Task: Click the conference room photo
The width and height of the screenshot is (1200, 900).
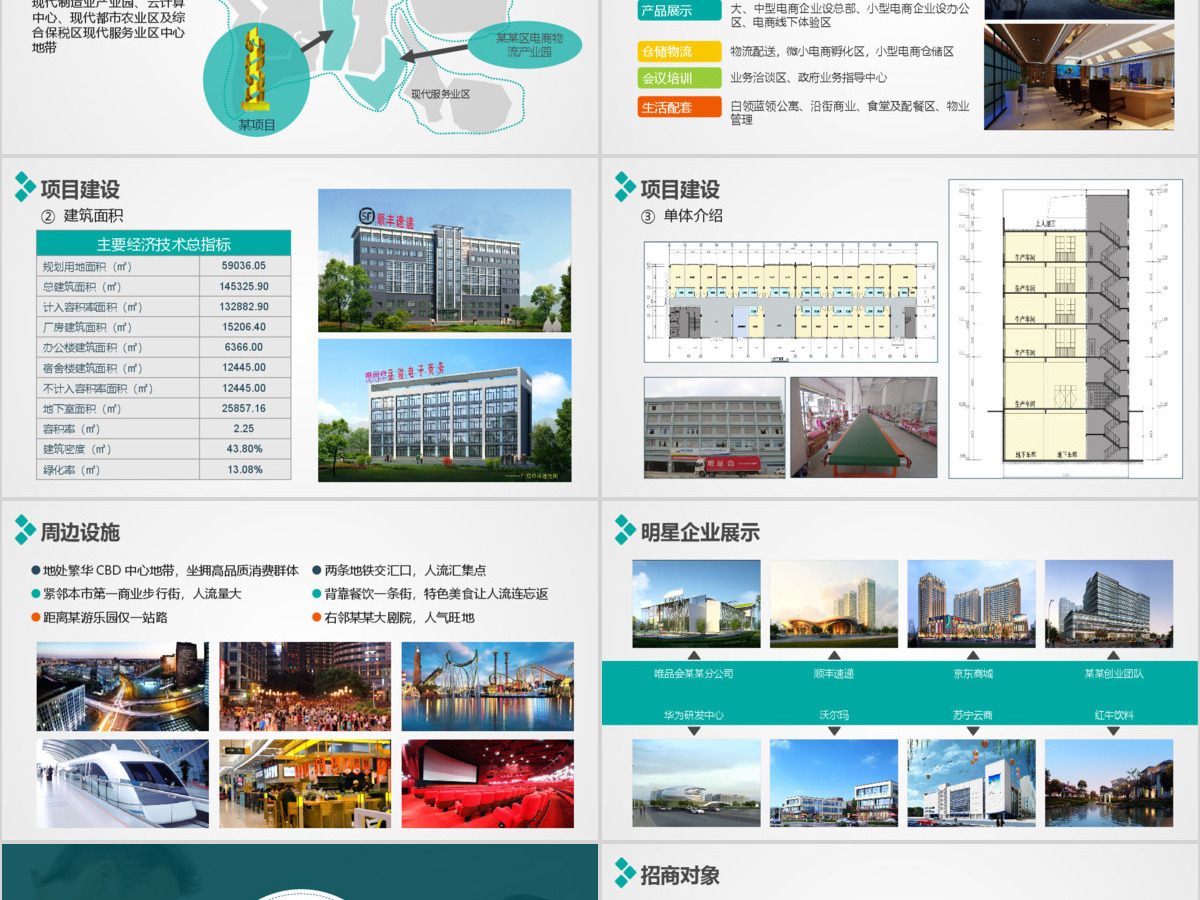Action: click(1079, 77)
